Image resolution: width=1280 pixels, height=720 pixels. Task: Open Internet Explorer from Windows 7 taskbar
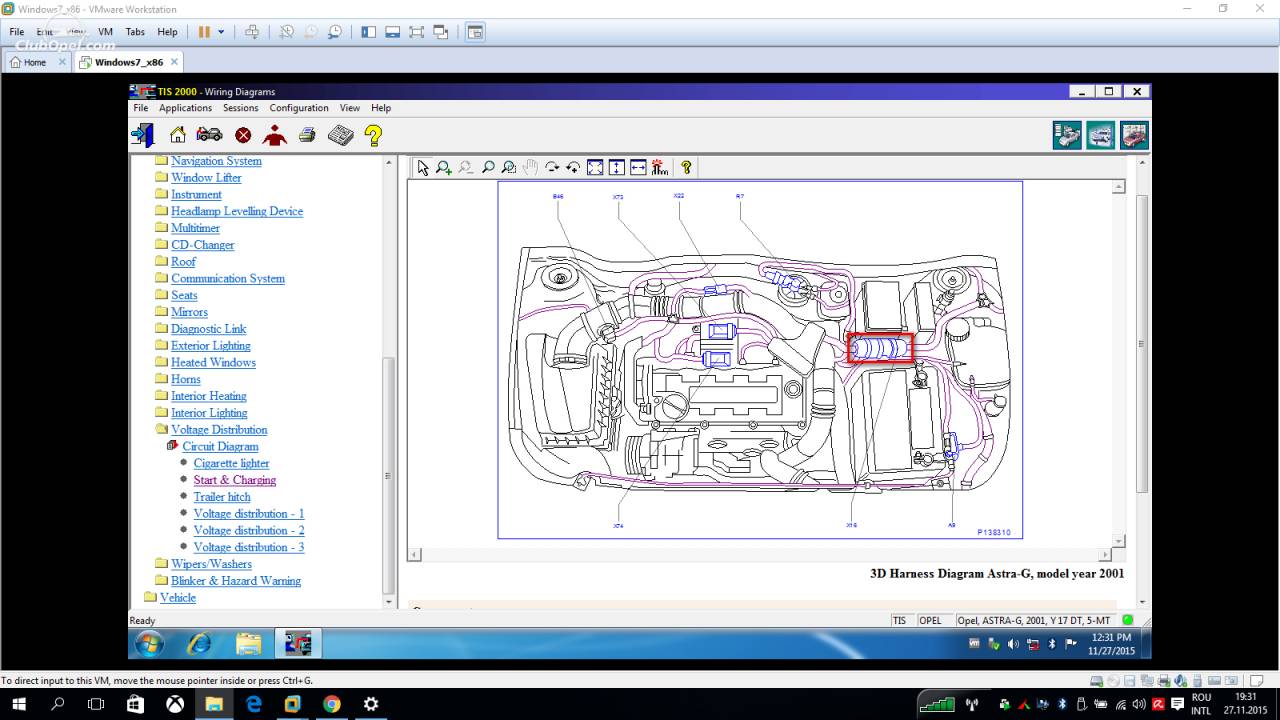(x=199, y=643)
